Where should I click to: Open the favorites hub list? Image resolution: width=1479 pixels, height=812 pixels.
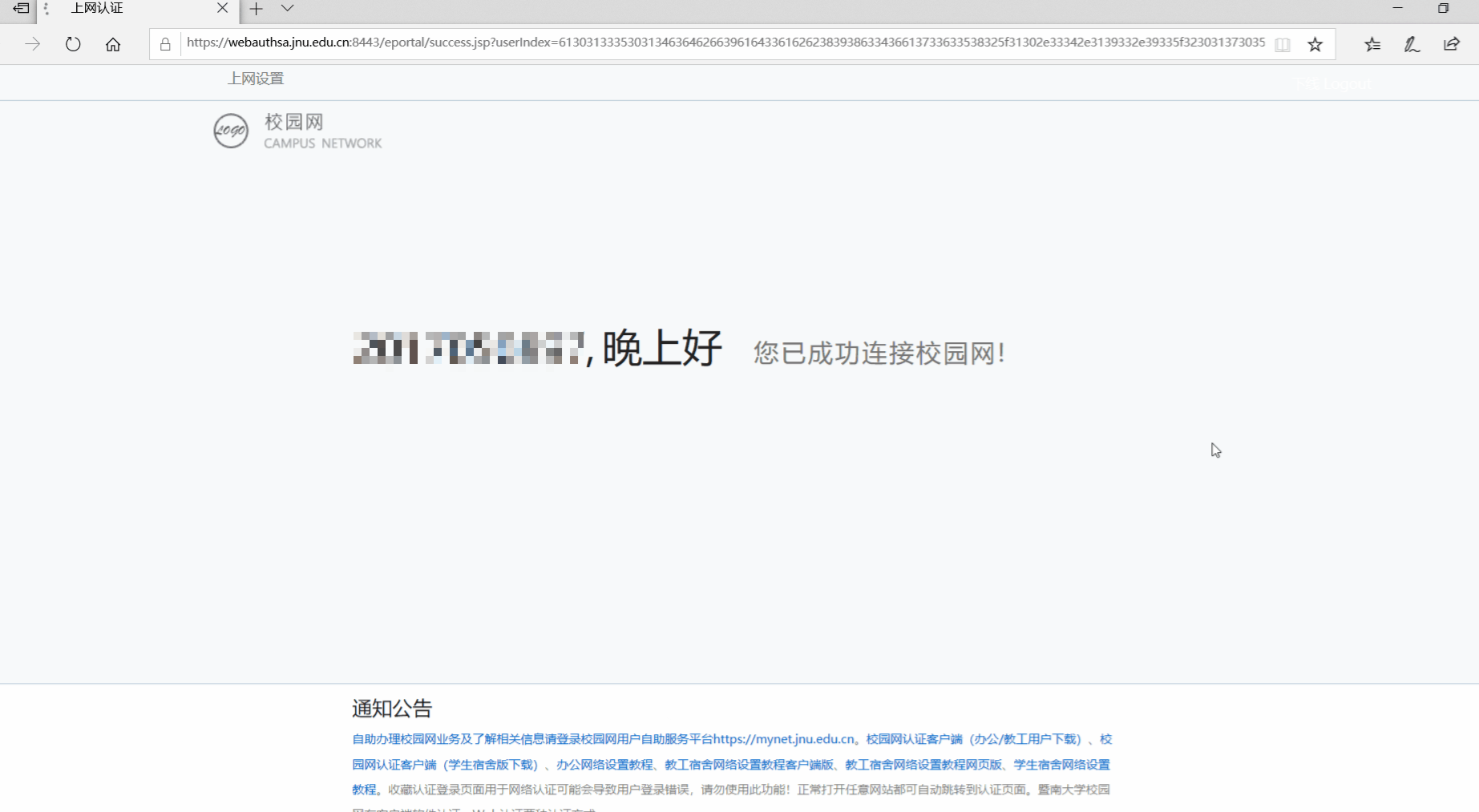tap(1372, 44)
